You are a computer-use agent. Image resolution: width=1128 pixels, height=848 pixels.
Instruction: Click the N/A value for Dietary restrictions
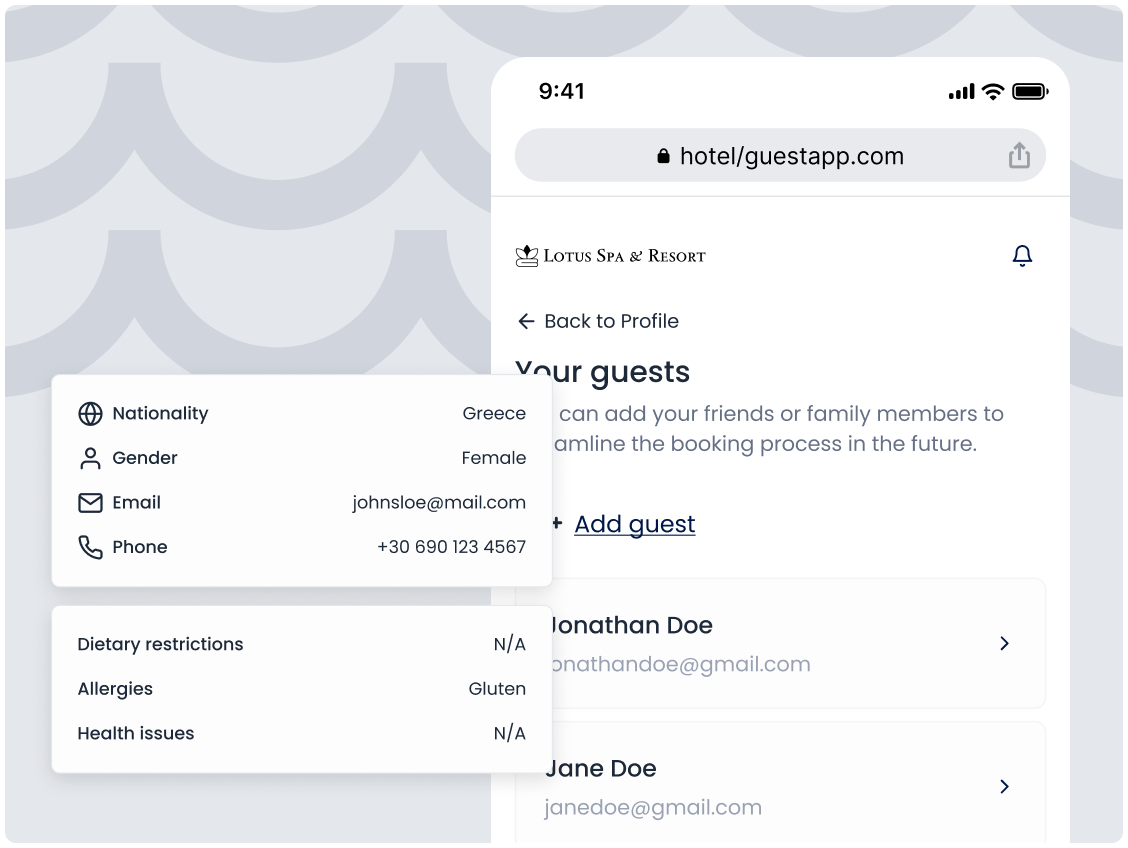point(509,644)
